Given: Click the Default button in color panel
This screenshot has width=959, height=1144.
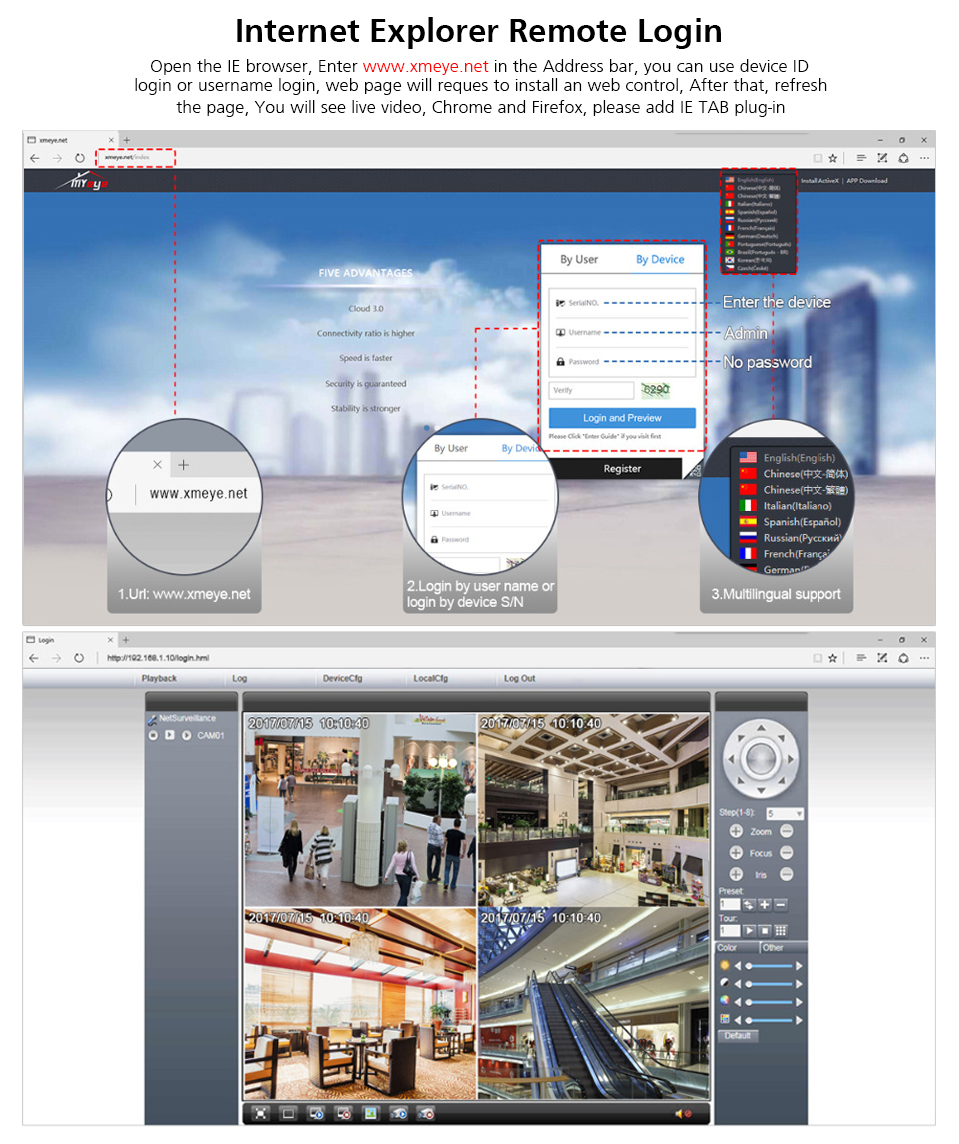Looking at the screenshot, I should tap(738, 1036).
